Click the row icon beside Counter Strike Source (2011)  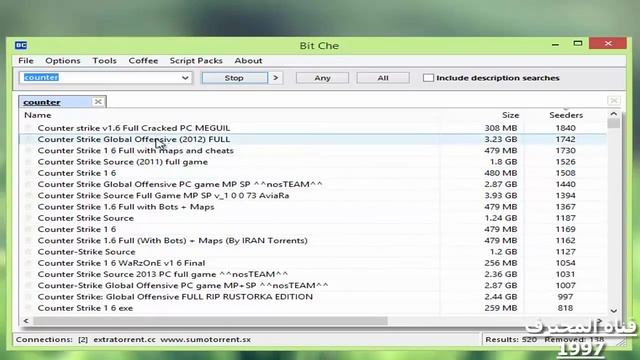point(28,162)
